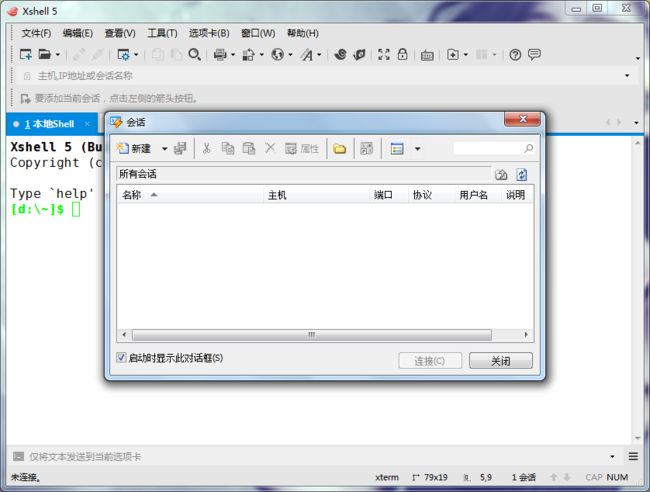650x492 pixels.
Task: Click the search magnifier in sessions dialog
Action: tap(529, 148)
